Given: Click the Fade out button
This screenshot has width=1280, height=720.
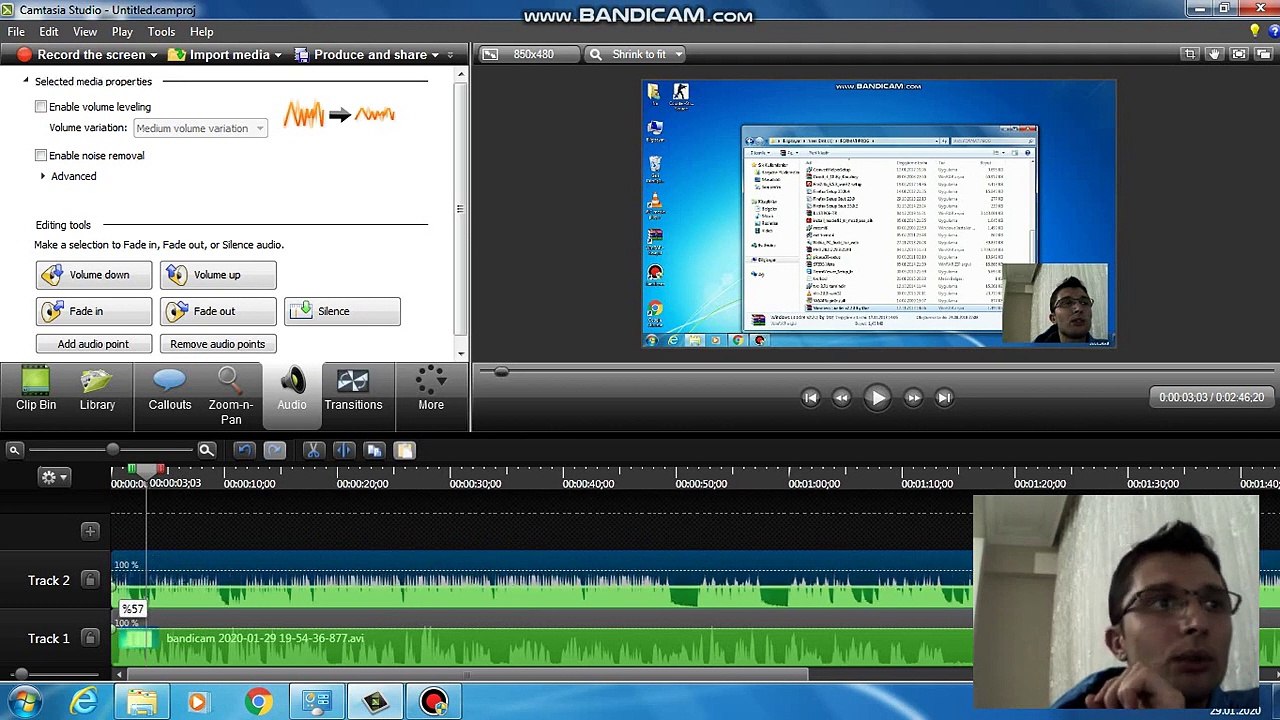Looking at the screenshot, I should pyautogui.click(x=218, y=311).
